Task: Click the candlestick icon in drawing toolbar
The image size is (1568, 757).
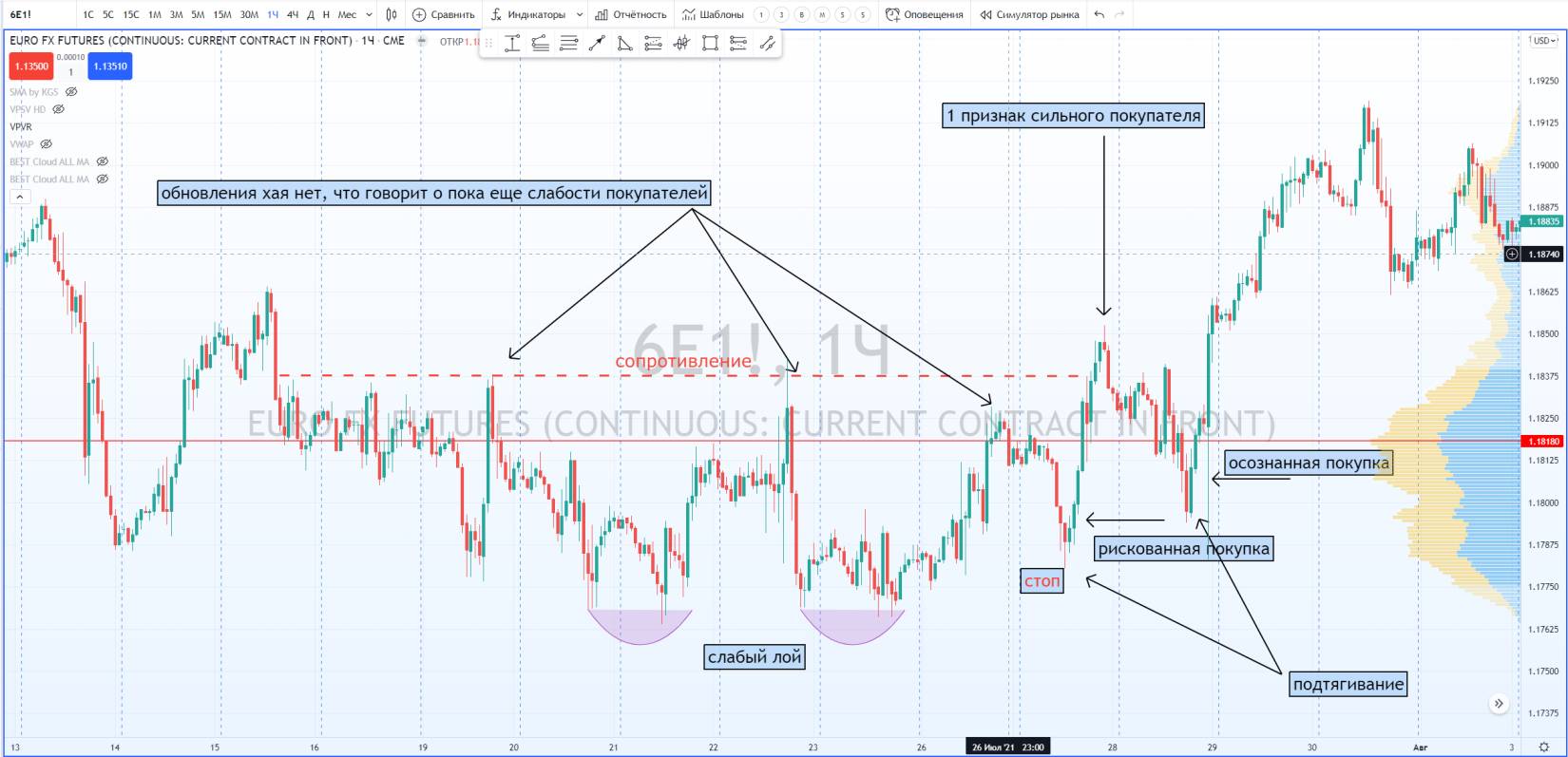Action: click(681, 43)
